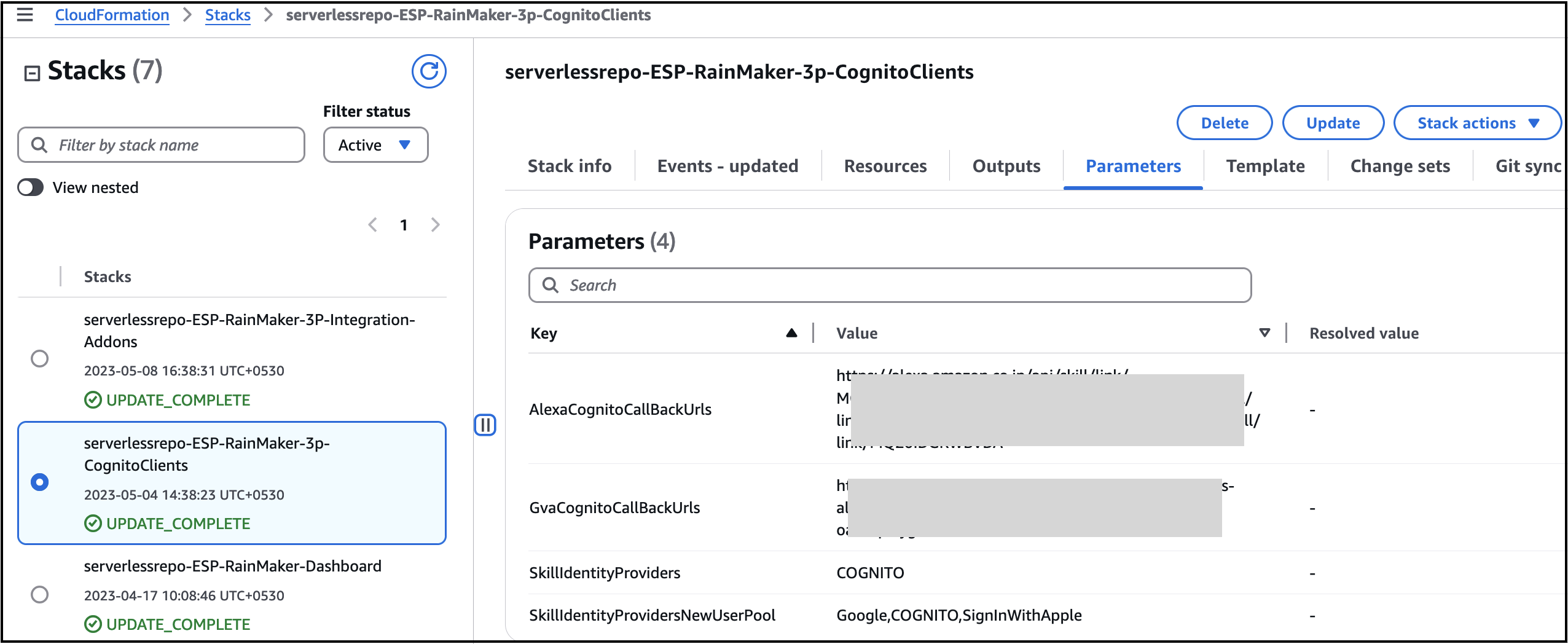Sort parameters by Key ascending arrow
This screenshot has width=1568, height=644.
point(791,333)
